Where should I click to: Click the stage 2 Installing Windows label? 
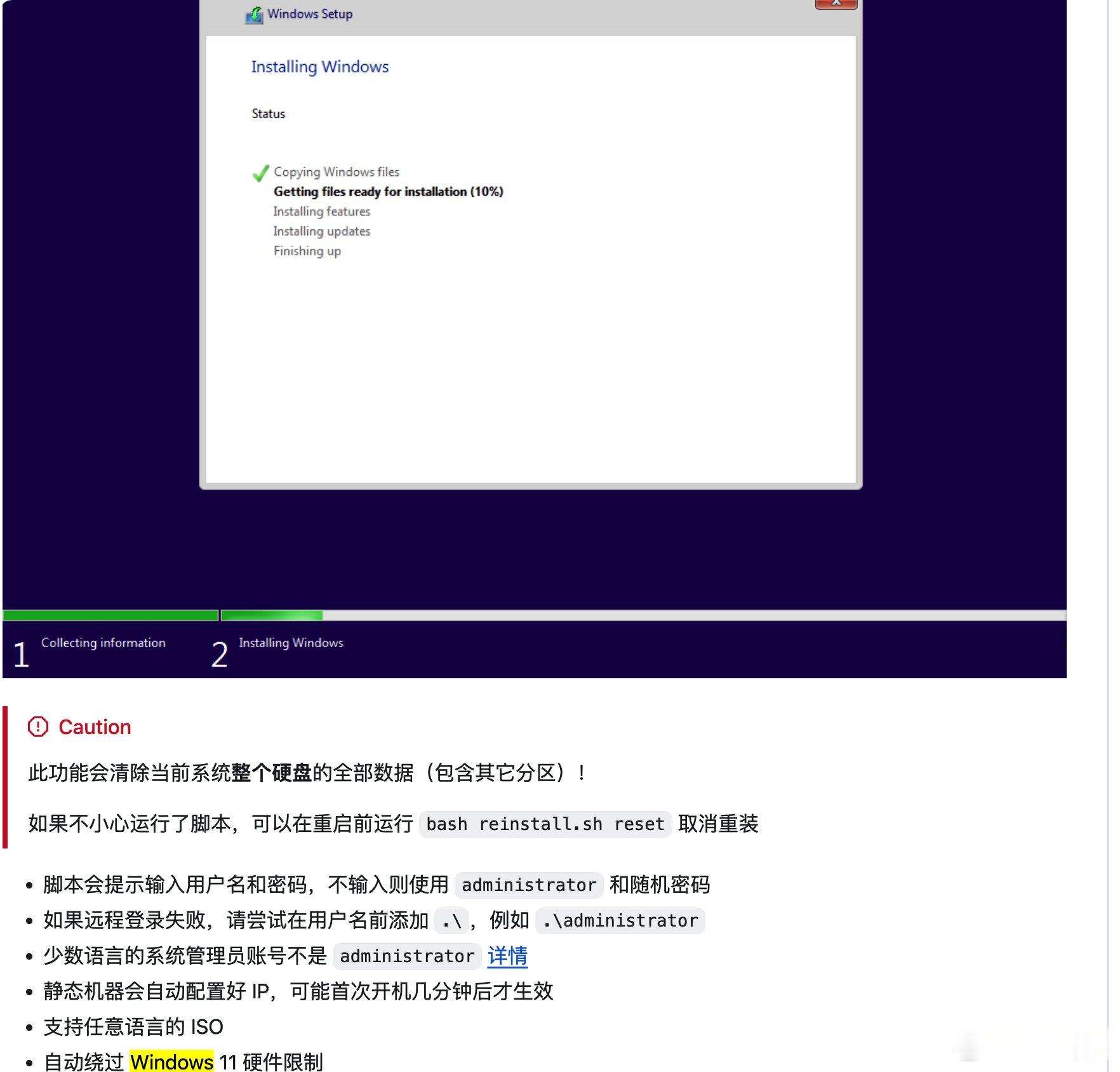coord(291,643)
